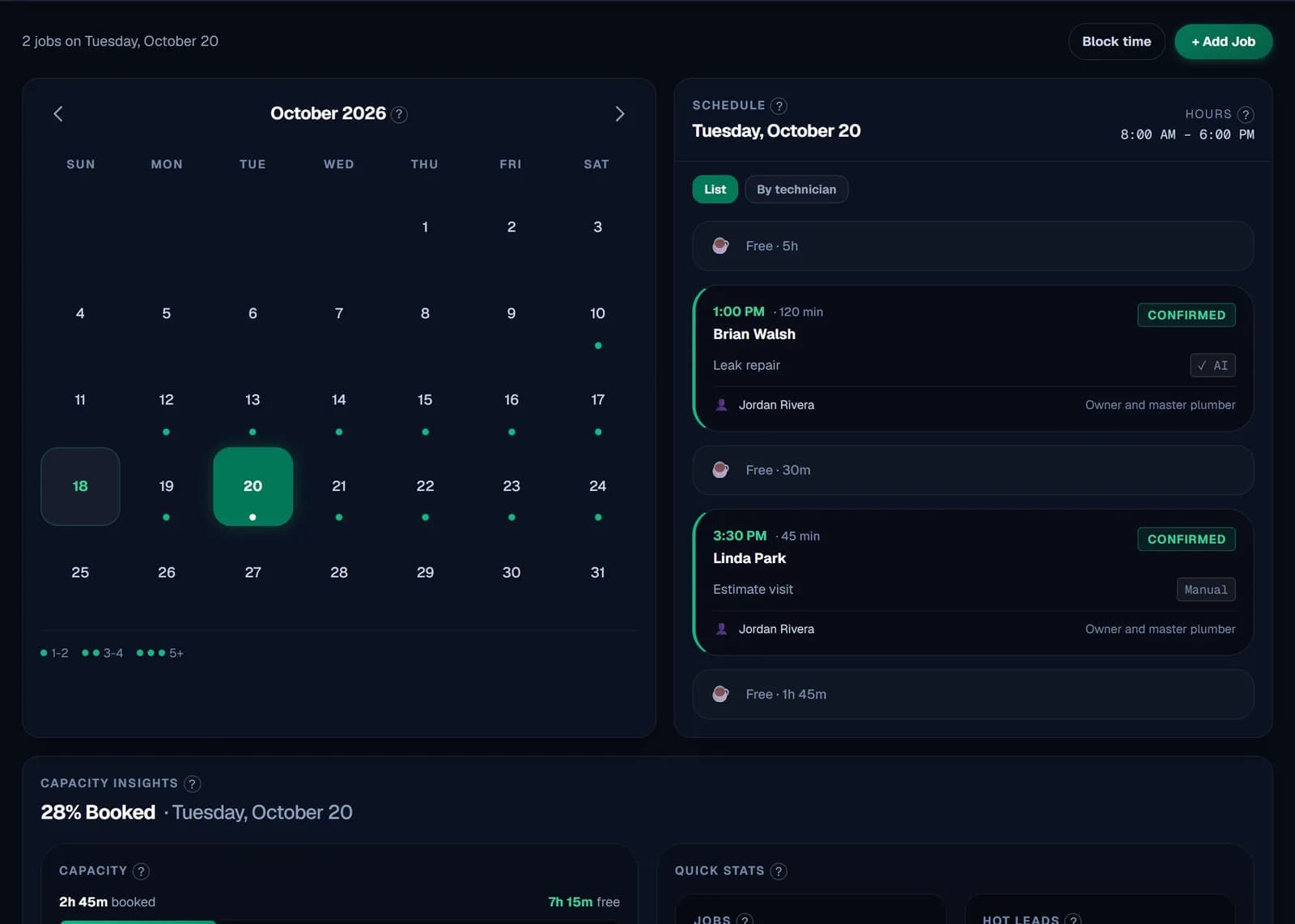
Task: Select October 10 on the calendar
Action: pos(597,314)
